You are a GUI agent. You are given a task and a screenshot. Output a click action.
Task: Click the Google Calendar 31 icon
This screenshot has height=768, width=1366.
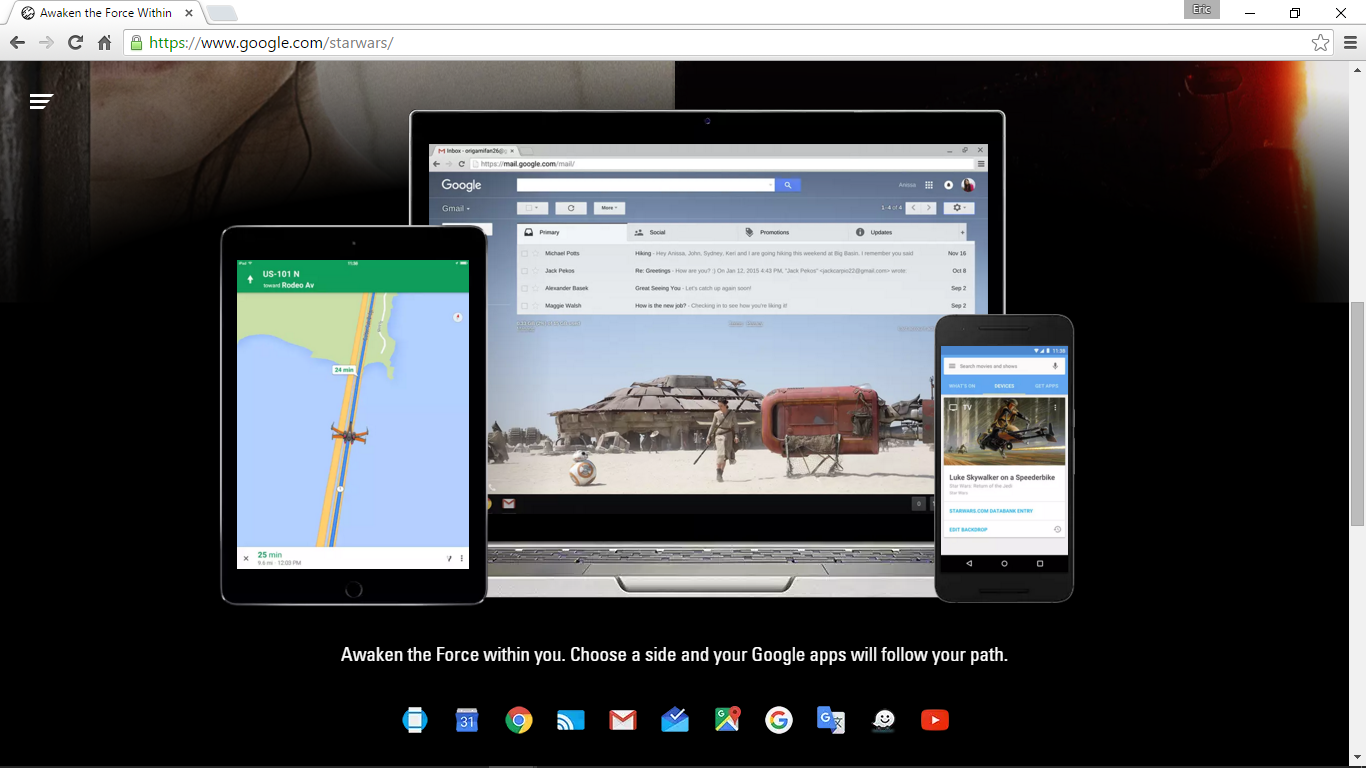(467, 720)
